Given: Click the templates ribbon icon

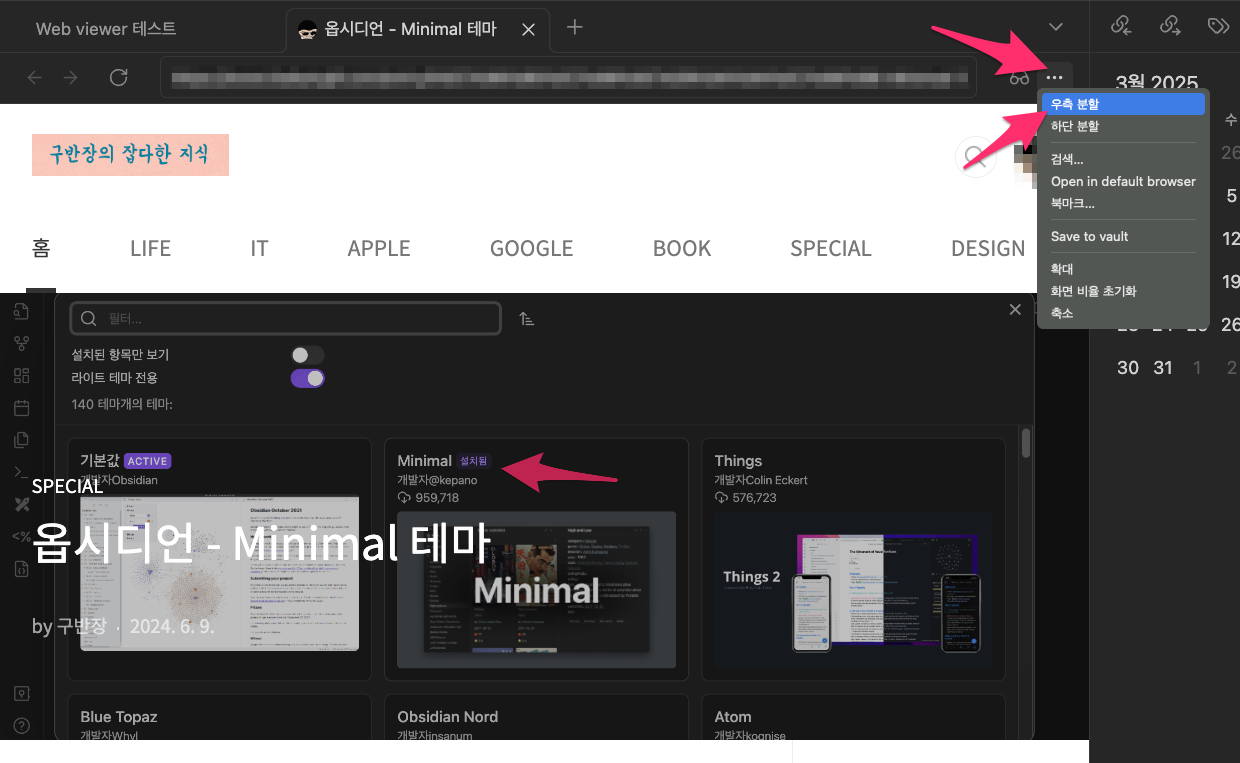Looking at the screenshot, I should click(21, 440).
